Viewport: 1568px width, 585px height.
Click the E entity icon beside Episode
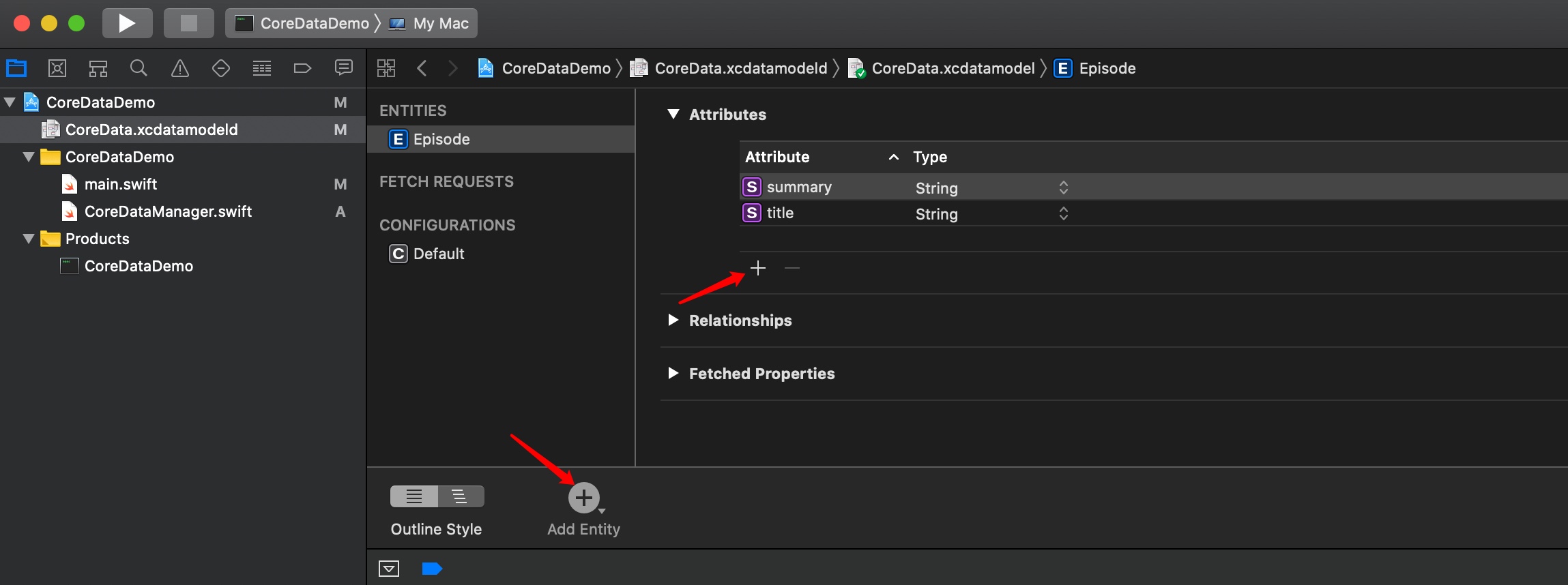[398, 139]
